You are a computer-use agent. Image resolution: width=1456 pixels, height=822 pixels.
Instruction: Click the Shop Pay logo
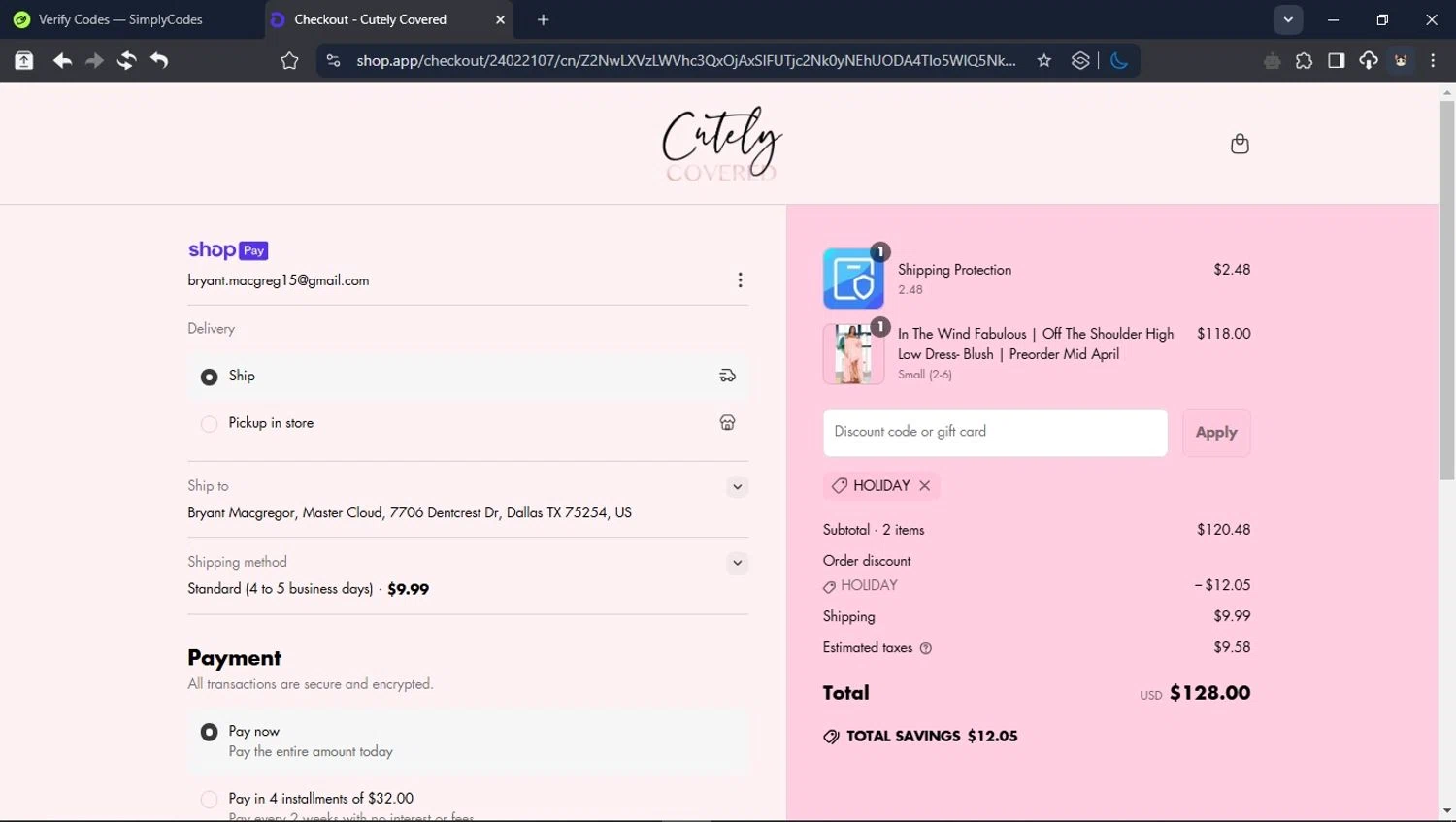(228, 250)
